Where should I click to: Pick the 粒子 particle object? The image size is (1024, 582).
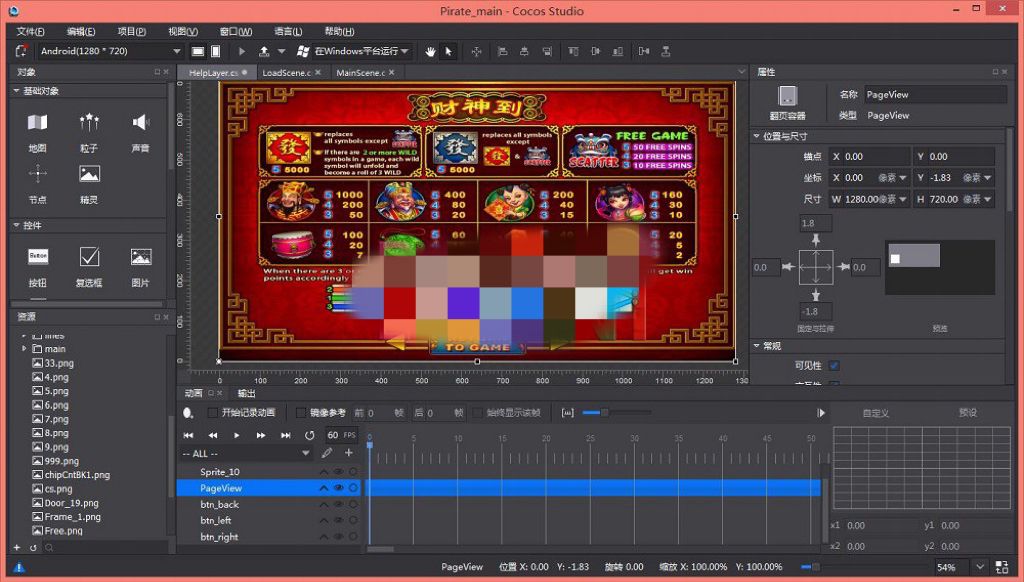(89, 131)
